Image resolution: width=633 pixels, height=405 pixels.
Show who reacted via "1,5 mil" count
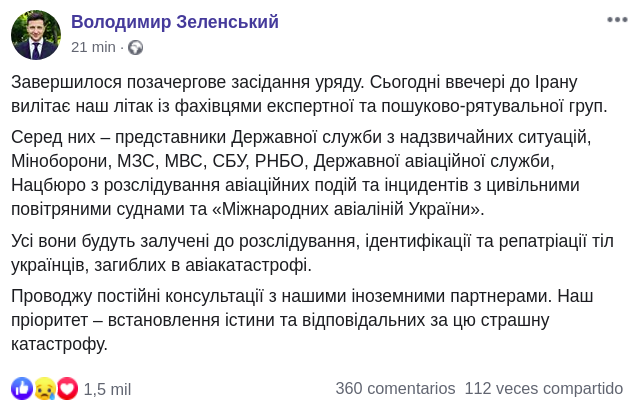coord(107,389)
